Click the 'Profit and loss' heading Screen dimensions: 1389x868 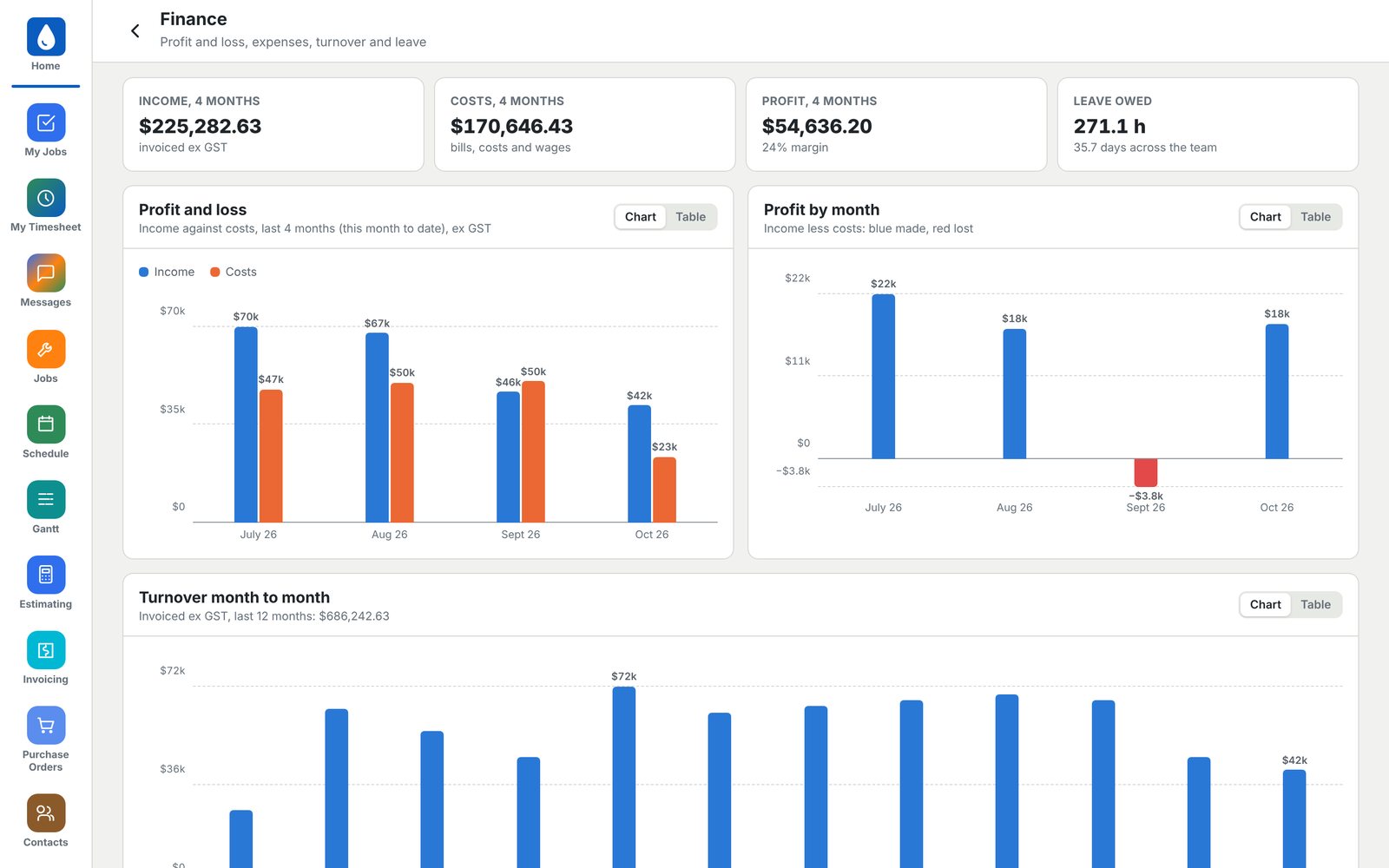[x=193, y=209]
